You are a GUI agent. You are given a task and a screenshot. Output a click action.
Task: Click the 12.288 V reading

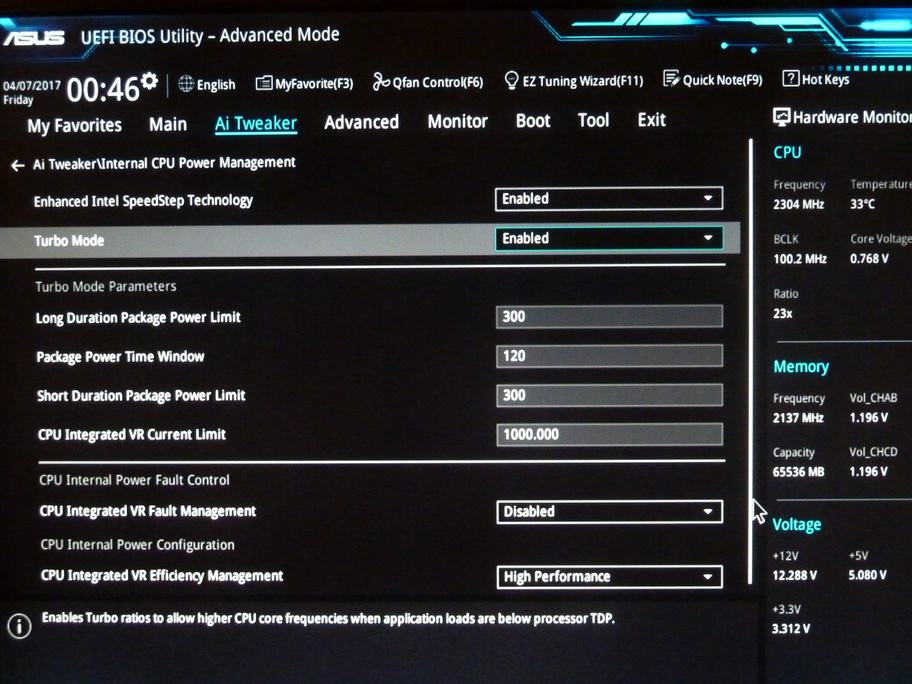(795, 575)
